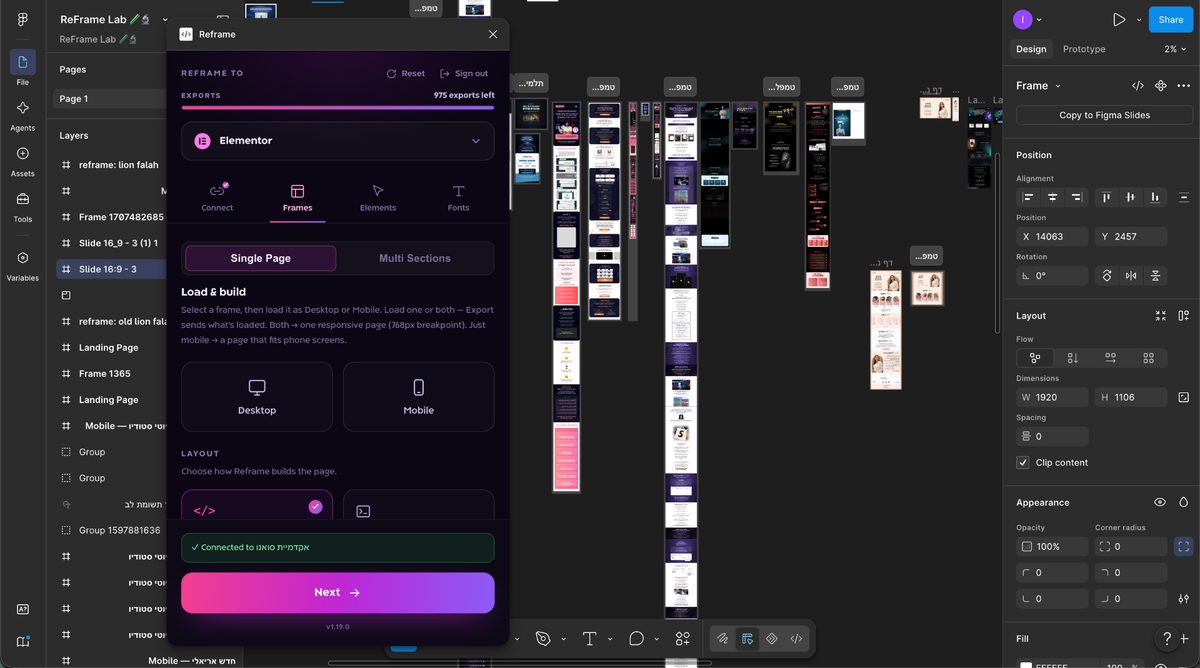This screenshot has height=668, width=1200.
Task: Select the Comment tool
Action: 636,638
